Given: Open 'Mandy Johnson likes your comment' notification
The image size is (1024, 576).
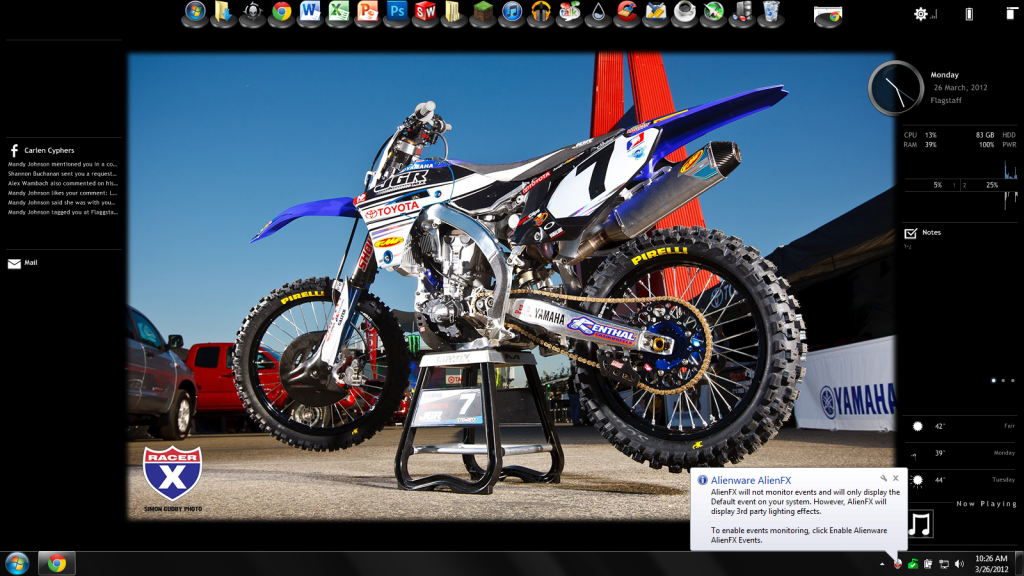Looking at the screenshot, I should coord(63,193).
